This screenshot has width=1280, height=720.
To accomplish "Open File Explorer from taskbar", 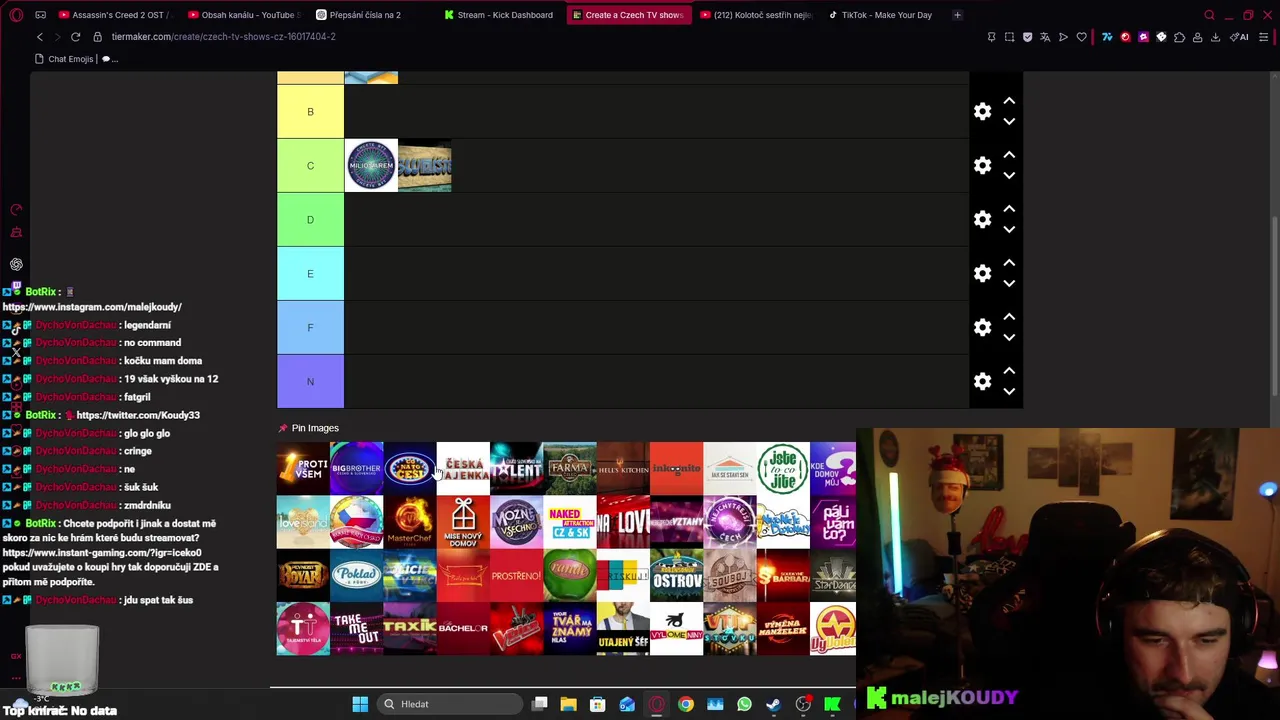I will coord(568,704).
